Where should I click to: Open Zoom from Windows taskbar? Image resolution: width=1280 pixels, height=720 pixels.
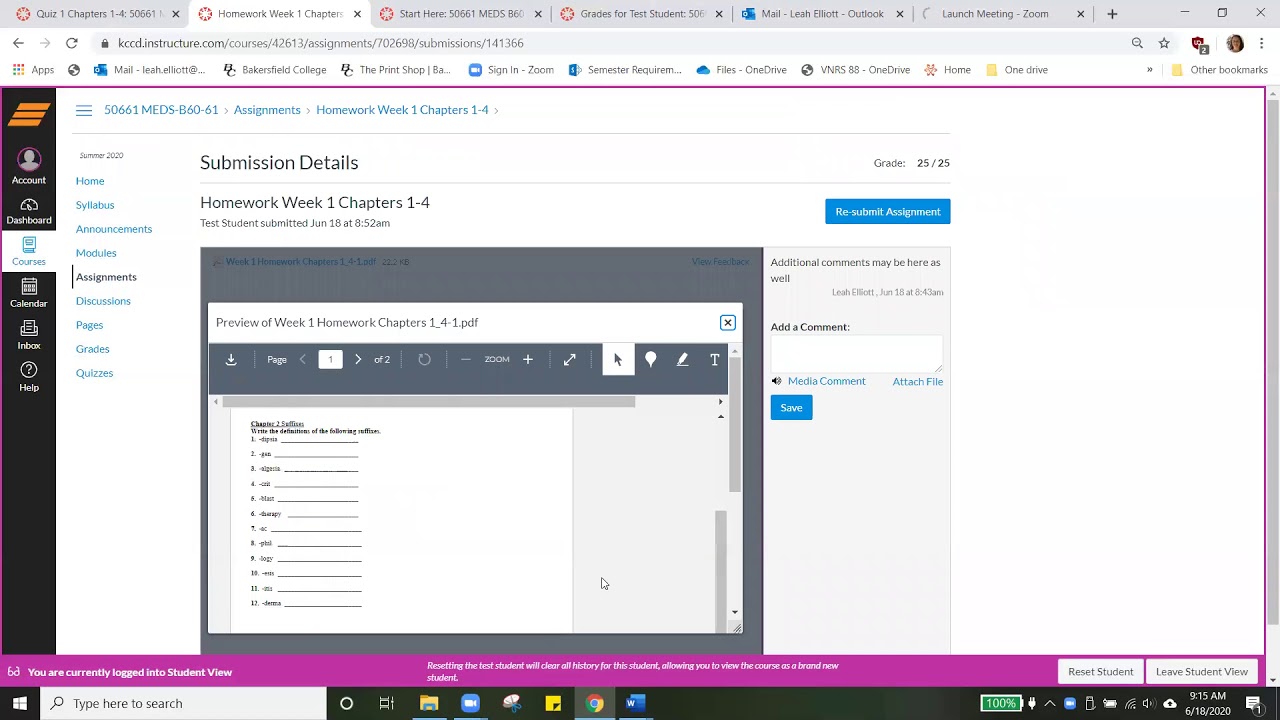[470, 703]
